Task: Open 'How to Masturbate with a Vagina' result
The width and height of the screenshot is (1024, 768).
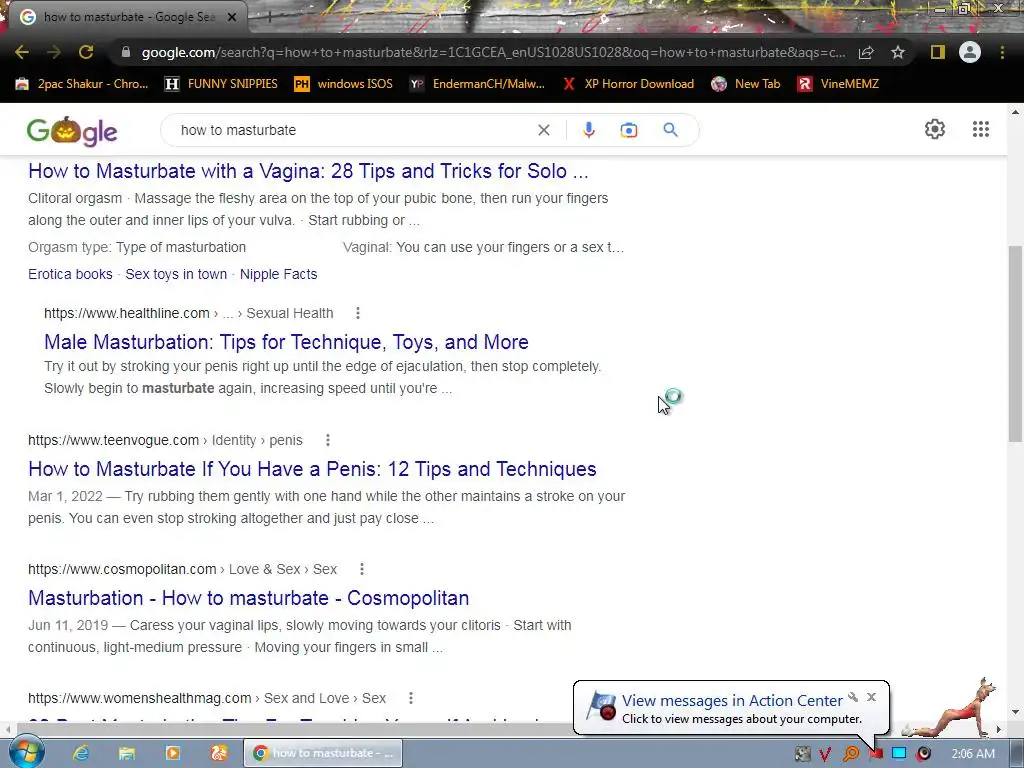Action: 308,171
